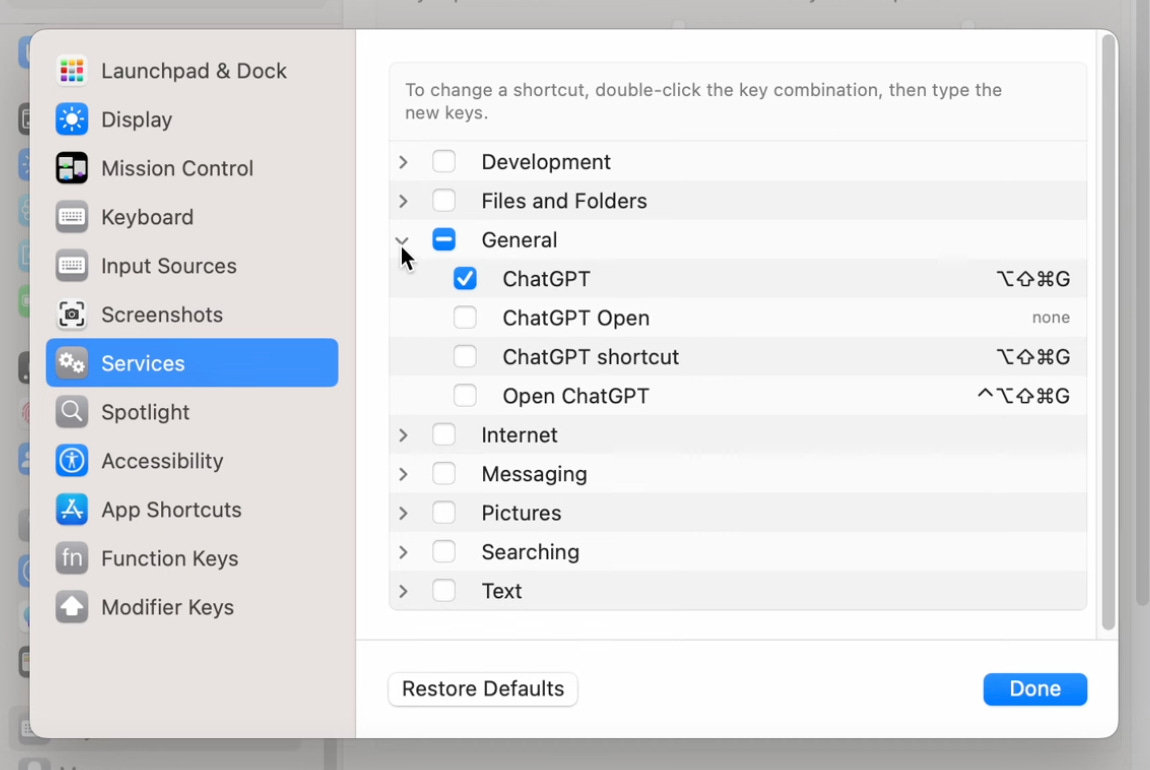Click the dialog's vertical scrollbar

1108,332
